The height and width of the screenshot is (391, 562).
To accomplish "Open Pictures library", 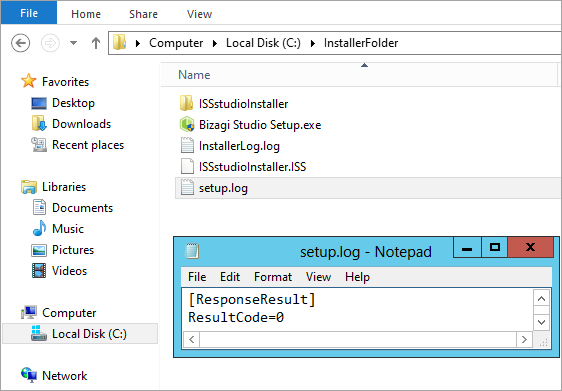I will point(73,250).
